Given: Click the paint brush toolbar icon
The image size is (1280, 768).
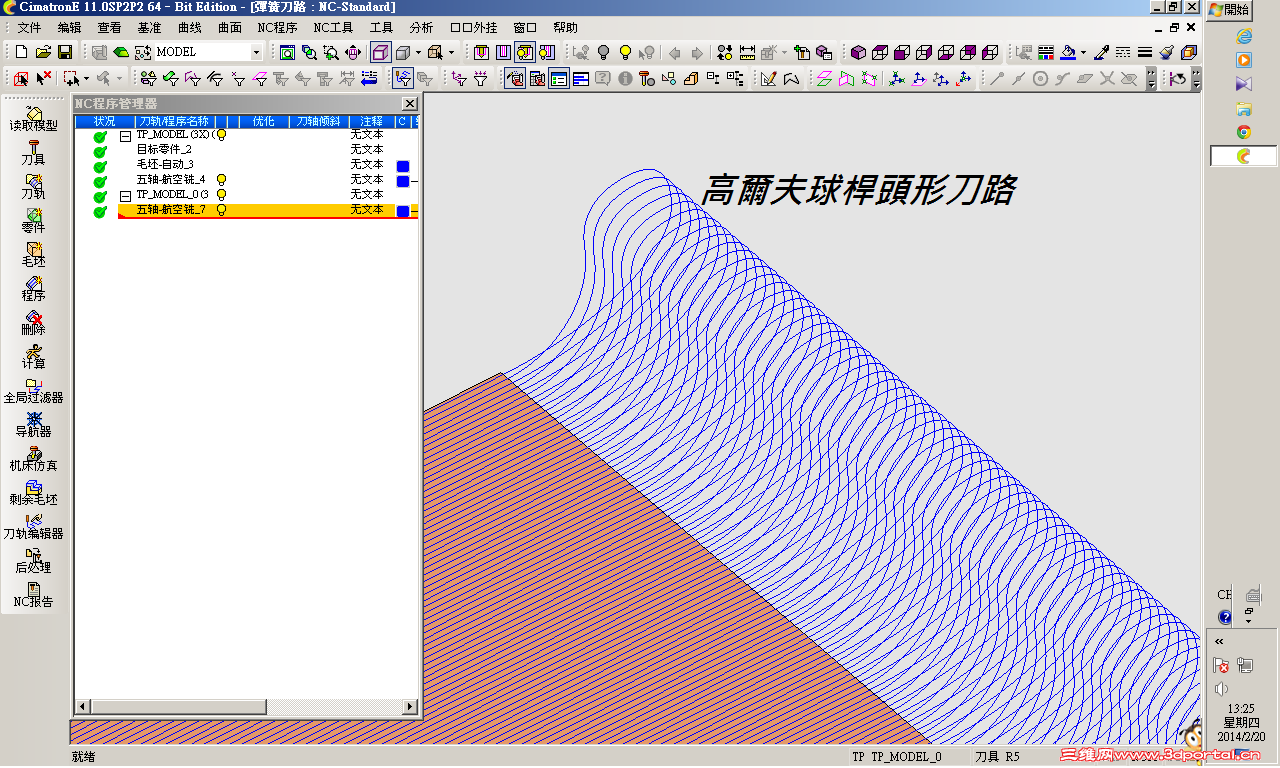Looking at the screenshot, I should pos(1167,52).
